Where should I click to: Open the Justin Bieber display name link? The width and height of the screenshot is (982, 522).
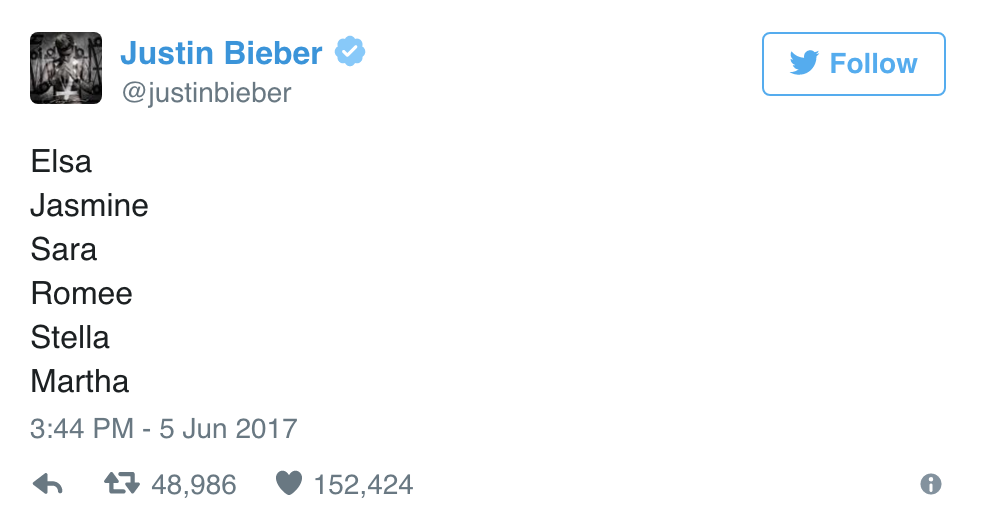221,52
